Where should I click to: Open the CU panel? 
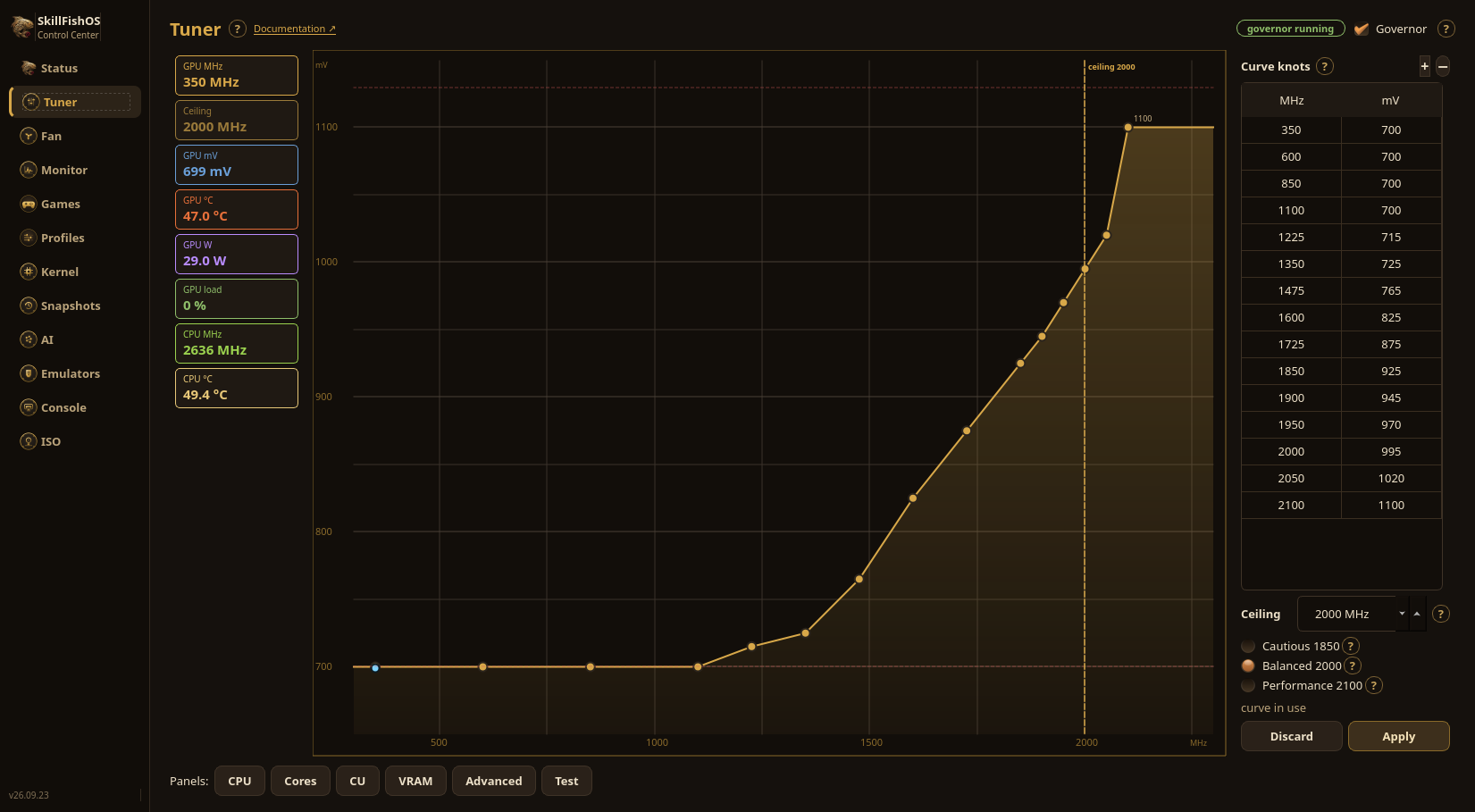(x=357, y=781)
